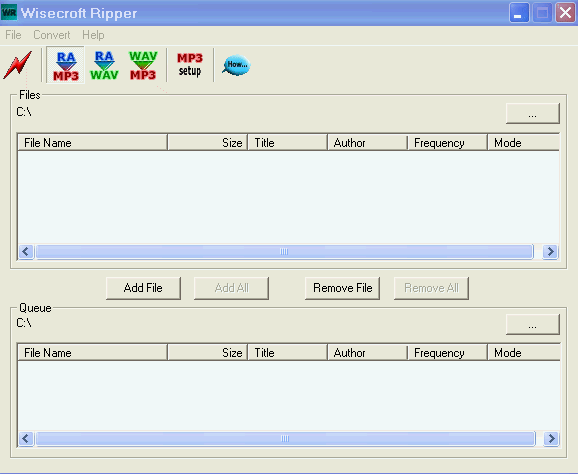The image size is (578, 474).
Task: Select the RA to MP3 conversion mode
Action: (66, 65)
